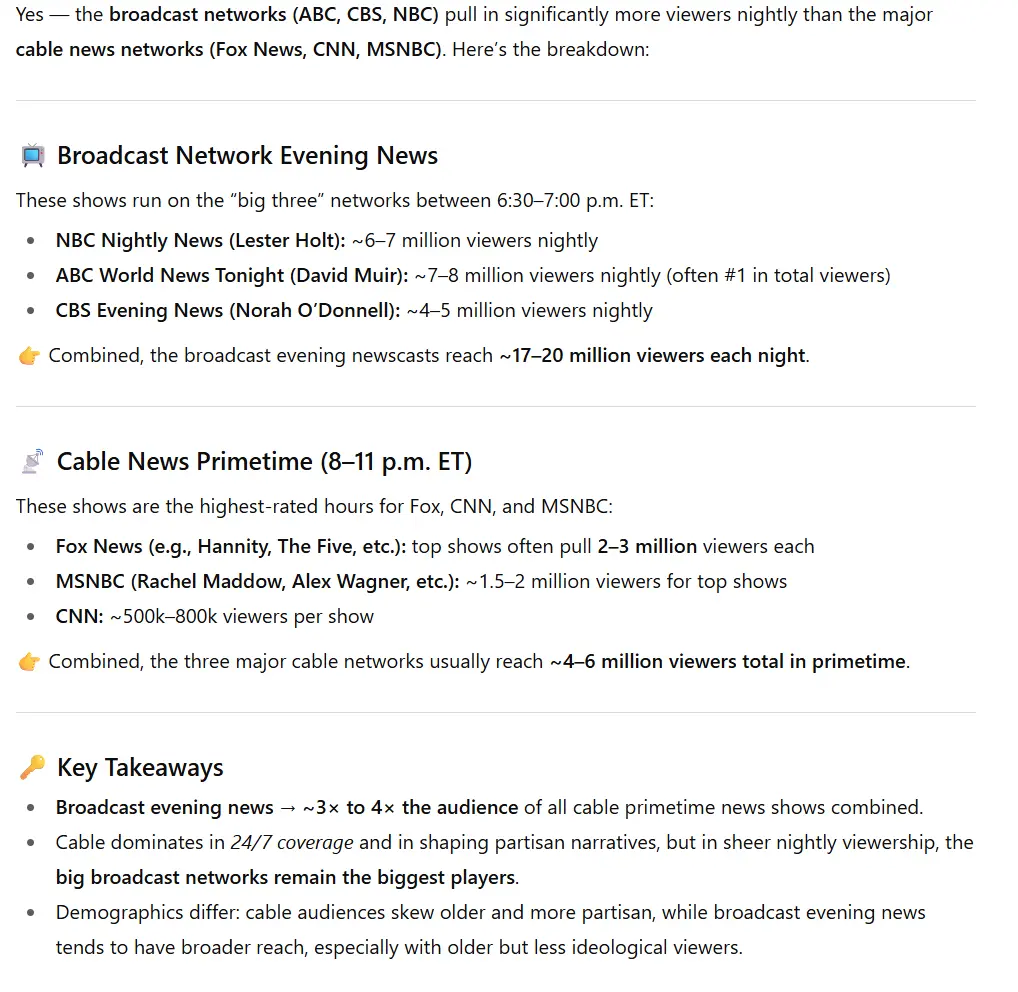This screenshot has height=992, width=1018.
Task: Select the Broadcast Network Evening News heading
Action: coord(247,156)
